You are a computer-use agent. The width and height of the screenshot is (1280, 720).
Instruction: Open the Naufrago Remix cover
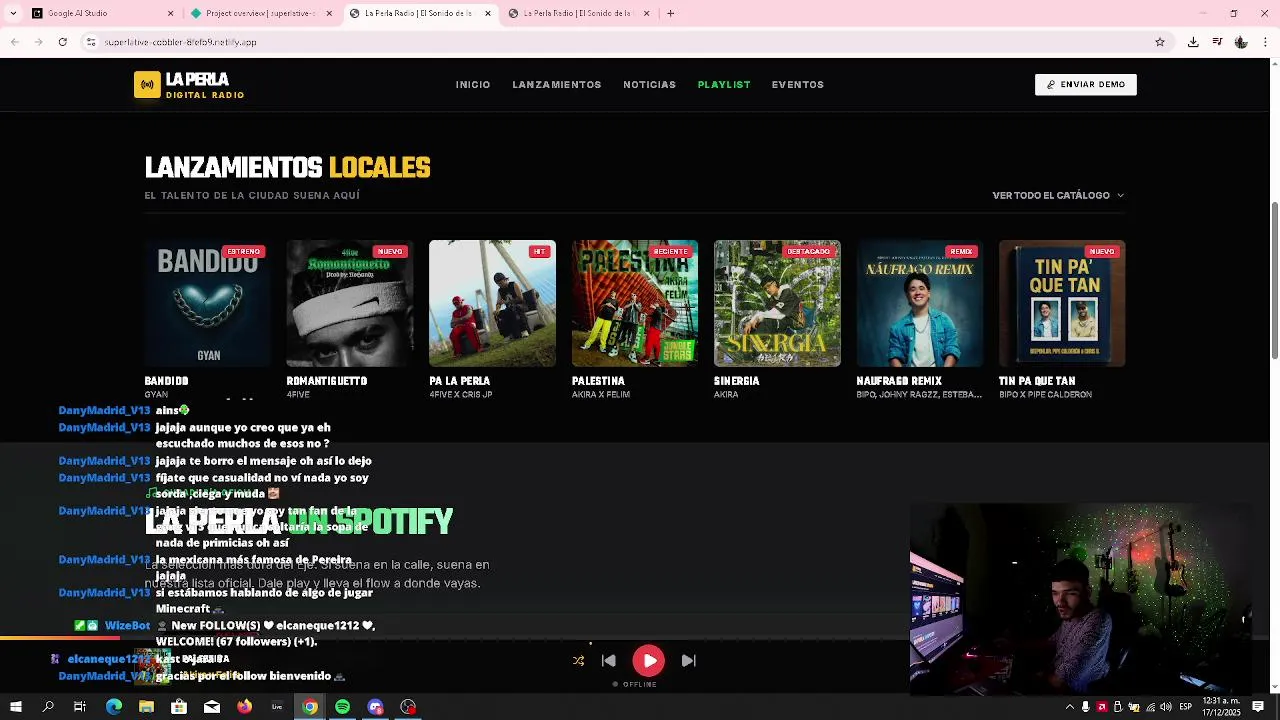point(920,303)
